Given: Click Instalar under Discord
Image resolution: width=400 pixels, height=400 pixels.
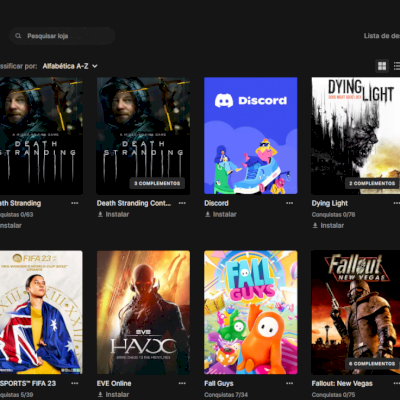Looking at the screenshot, I should coord(221,214).
